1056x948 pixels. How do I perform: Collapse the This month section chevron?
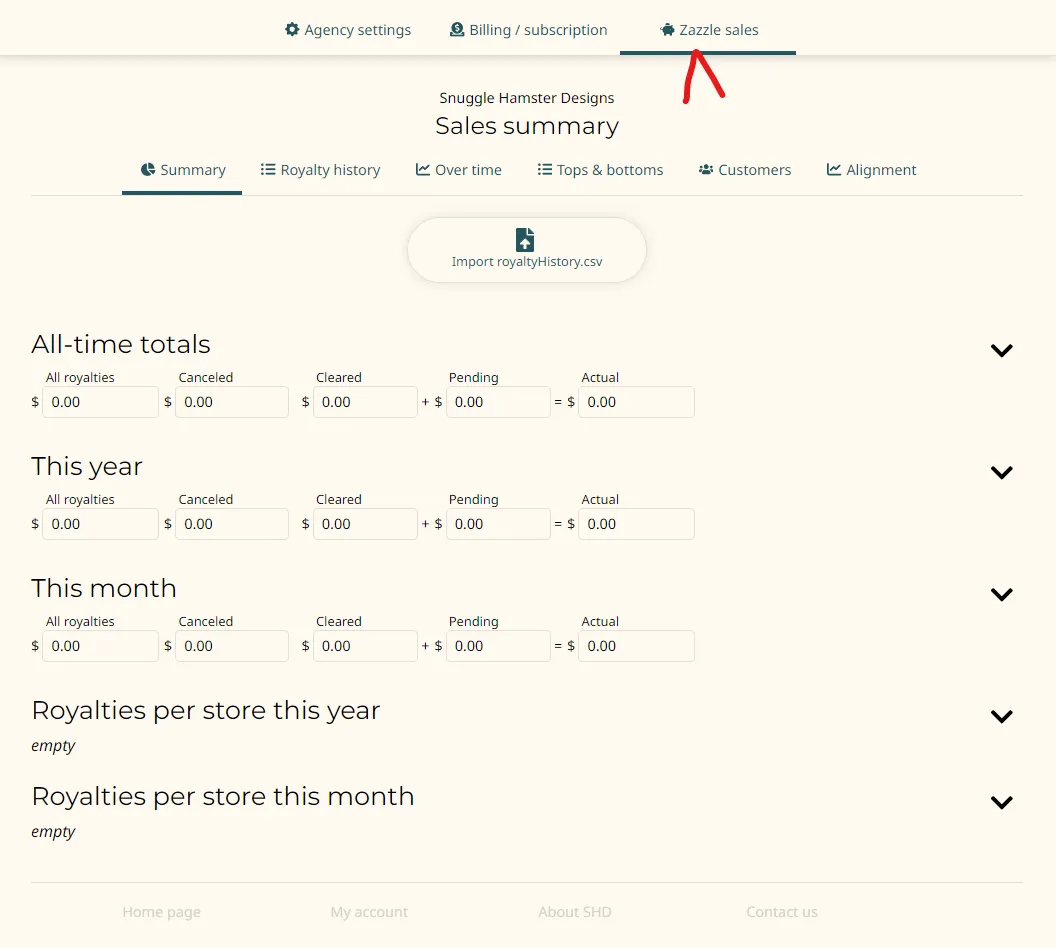[x=1001, y=594]
